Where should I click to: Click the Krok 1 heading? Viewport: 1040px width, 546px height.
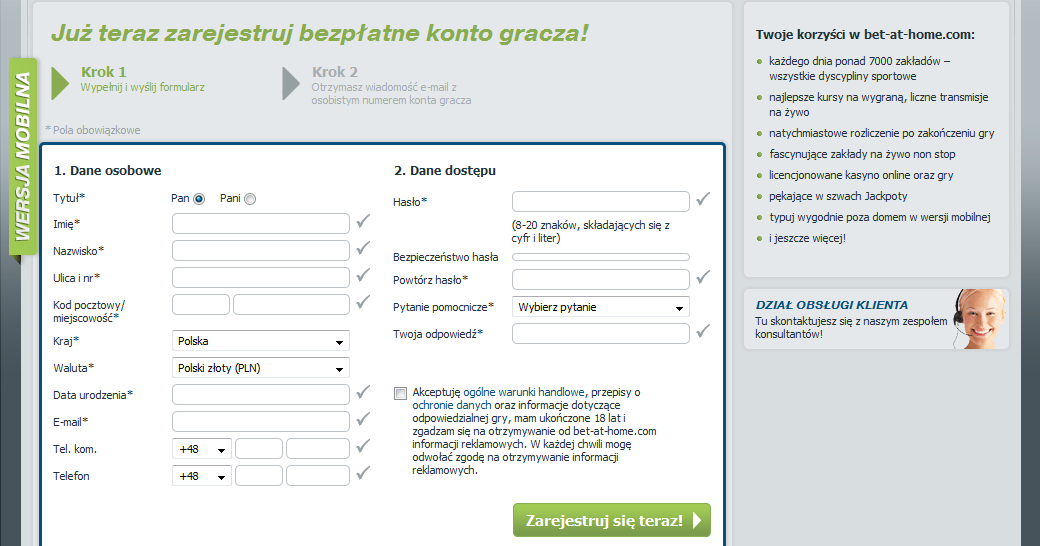pyautogui.click(x=103, y=72)
